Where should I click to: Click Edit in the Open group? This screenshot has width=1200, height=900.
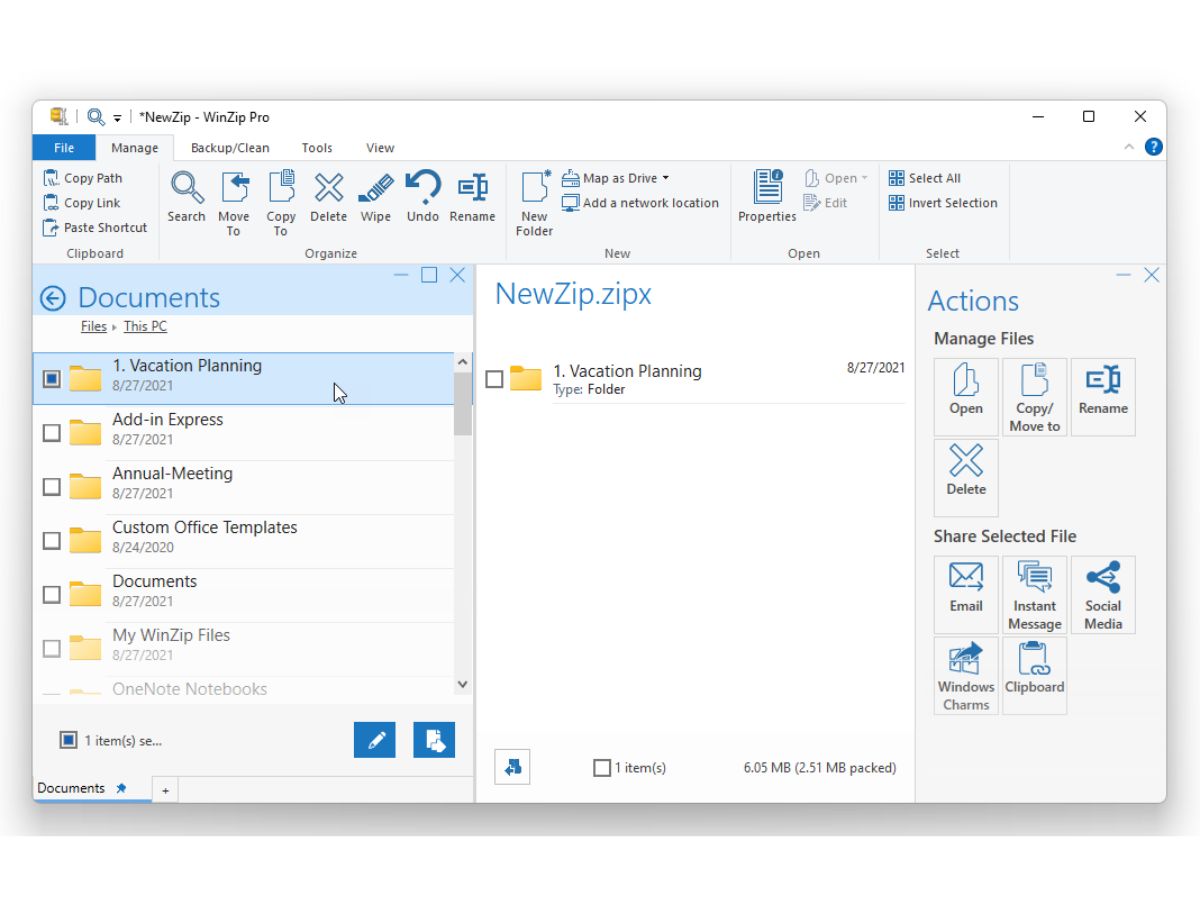[x=826, y=203]
